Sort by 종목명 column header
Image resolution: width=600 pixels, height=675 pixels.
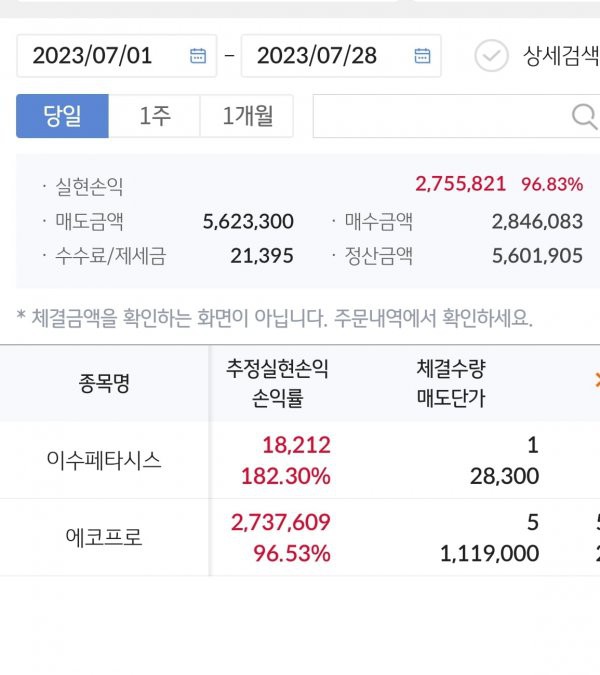[x=104, y=383]
